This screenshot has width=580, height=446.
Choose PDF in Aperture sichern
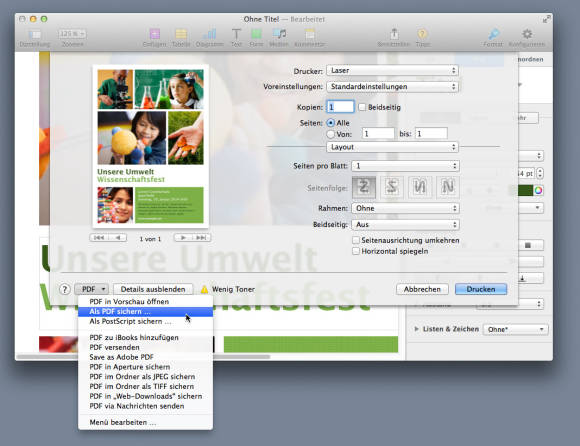(145, 367)
